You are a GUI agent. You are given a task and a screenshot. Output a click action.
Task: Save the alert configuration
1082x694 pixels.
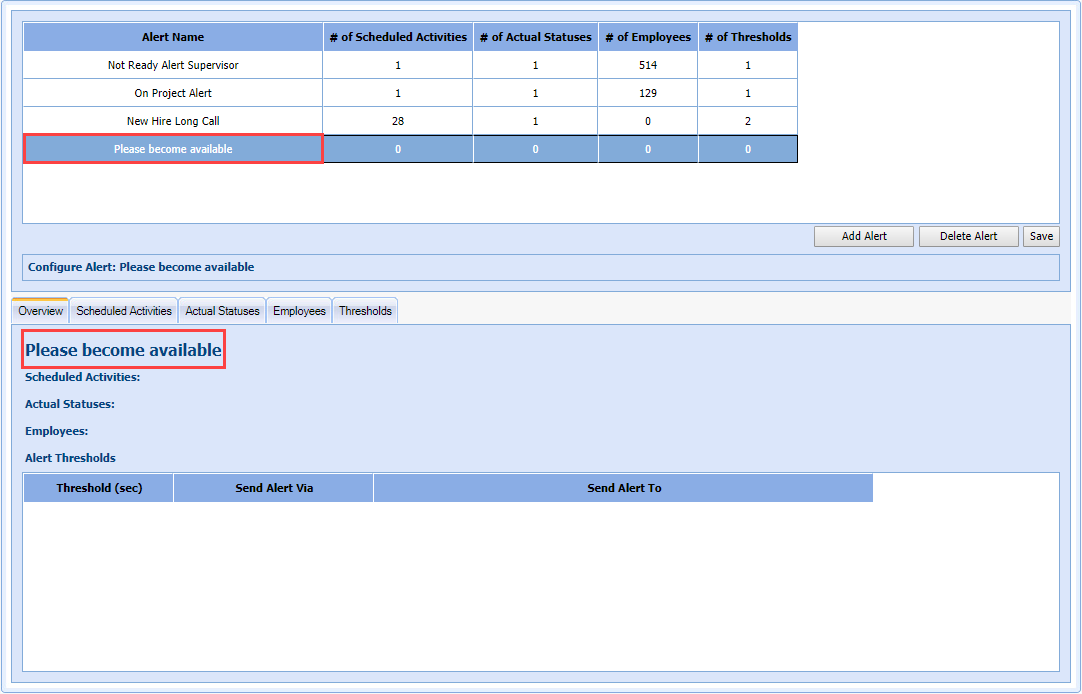[x=1041, y=236]
